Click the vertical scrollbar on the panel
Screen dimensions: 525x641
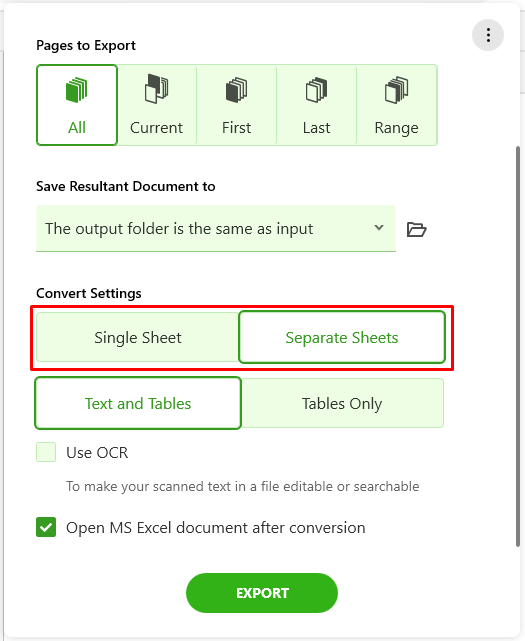click(518, 346)
